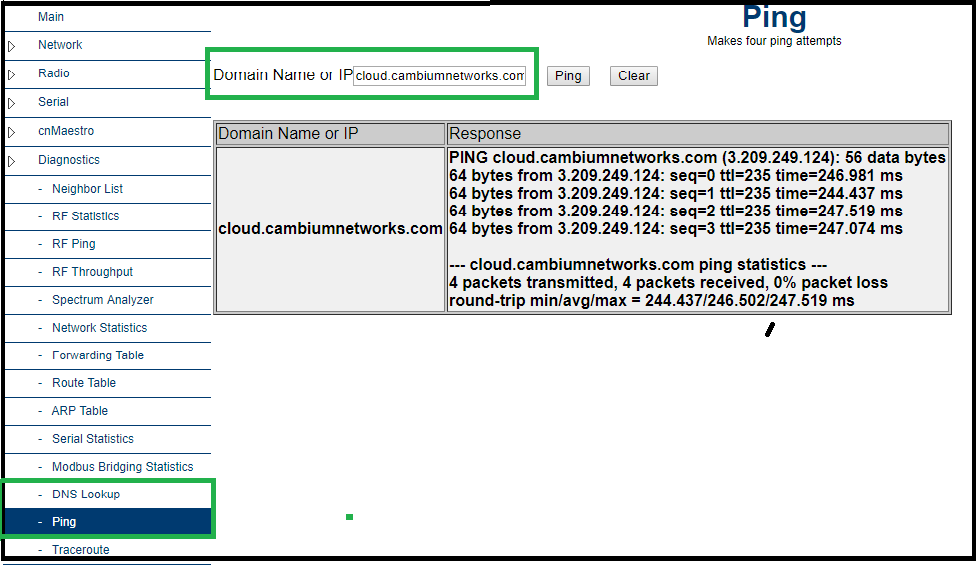The height and width of the screenshot is (569, 976).
Task: Open the ARP Table page
Action: pyautogui.click(x=80, y=411)
